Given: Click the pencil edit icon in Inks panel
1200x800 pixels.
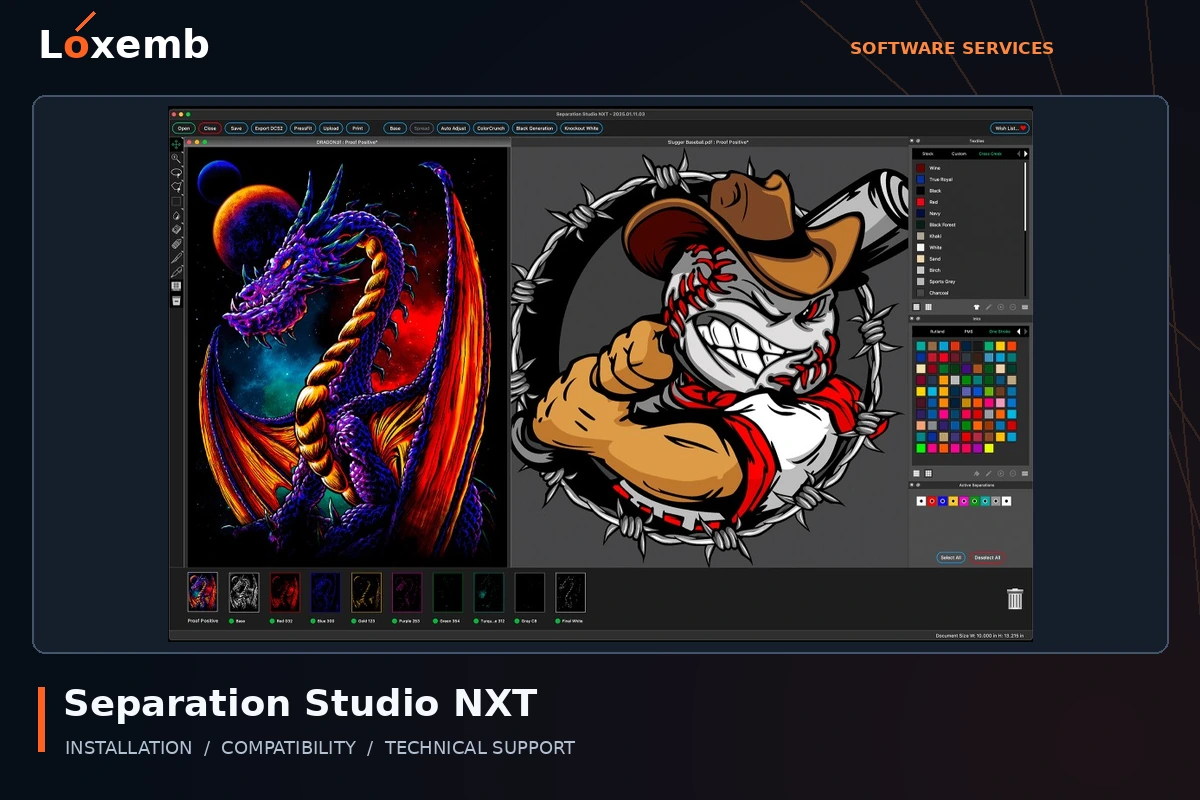Looking at the screenshot, I should (988, 474).
